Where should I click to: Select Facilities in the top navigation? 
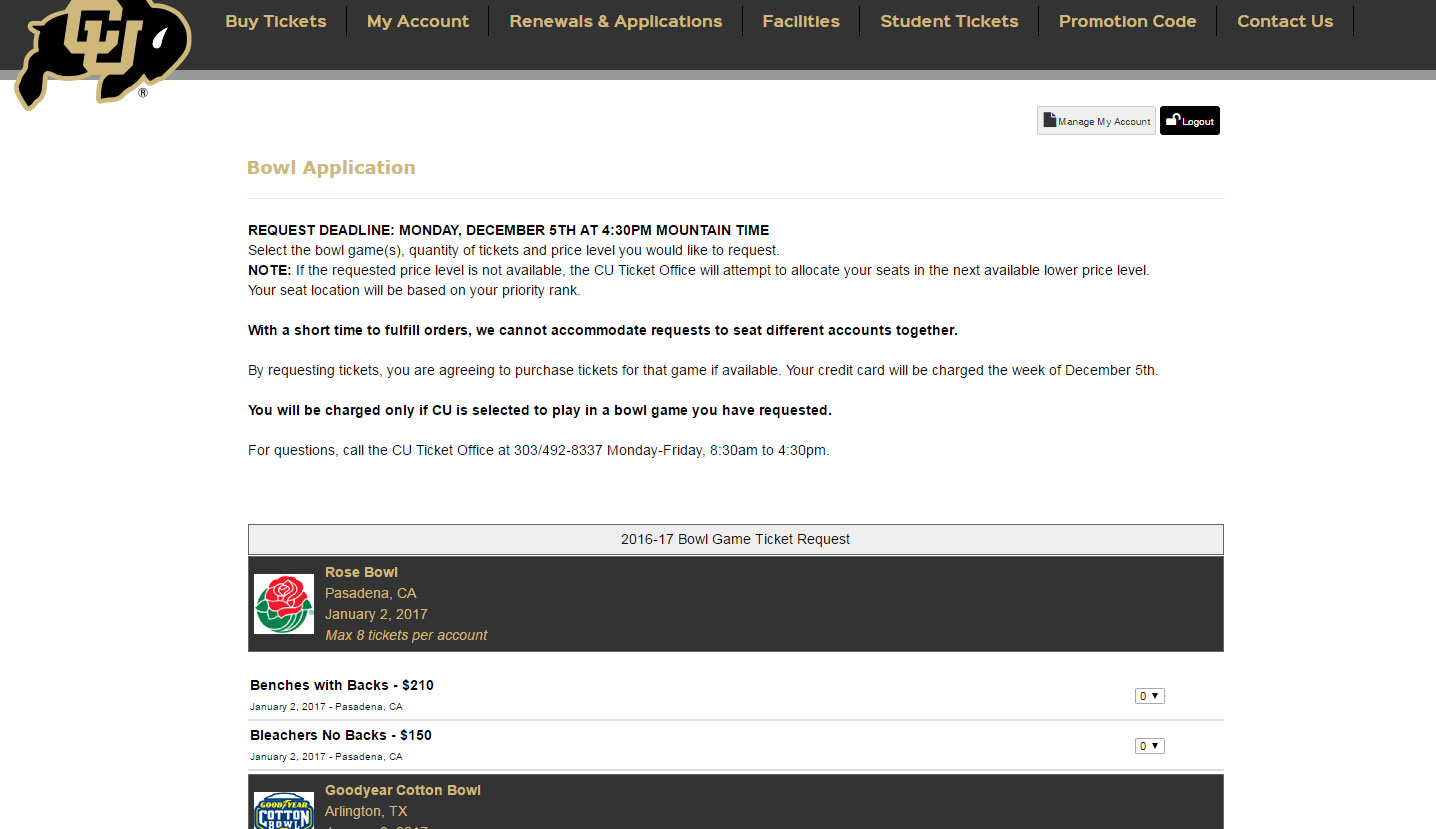pyautogui.click(x=801, y=21)
